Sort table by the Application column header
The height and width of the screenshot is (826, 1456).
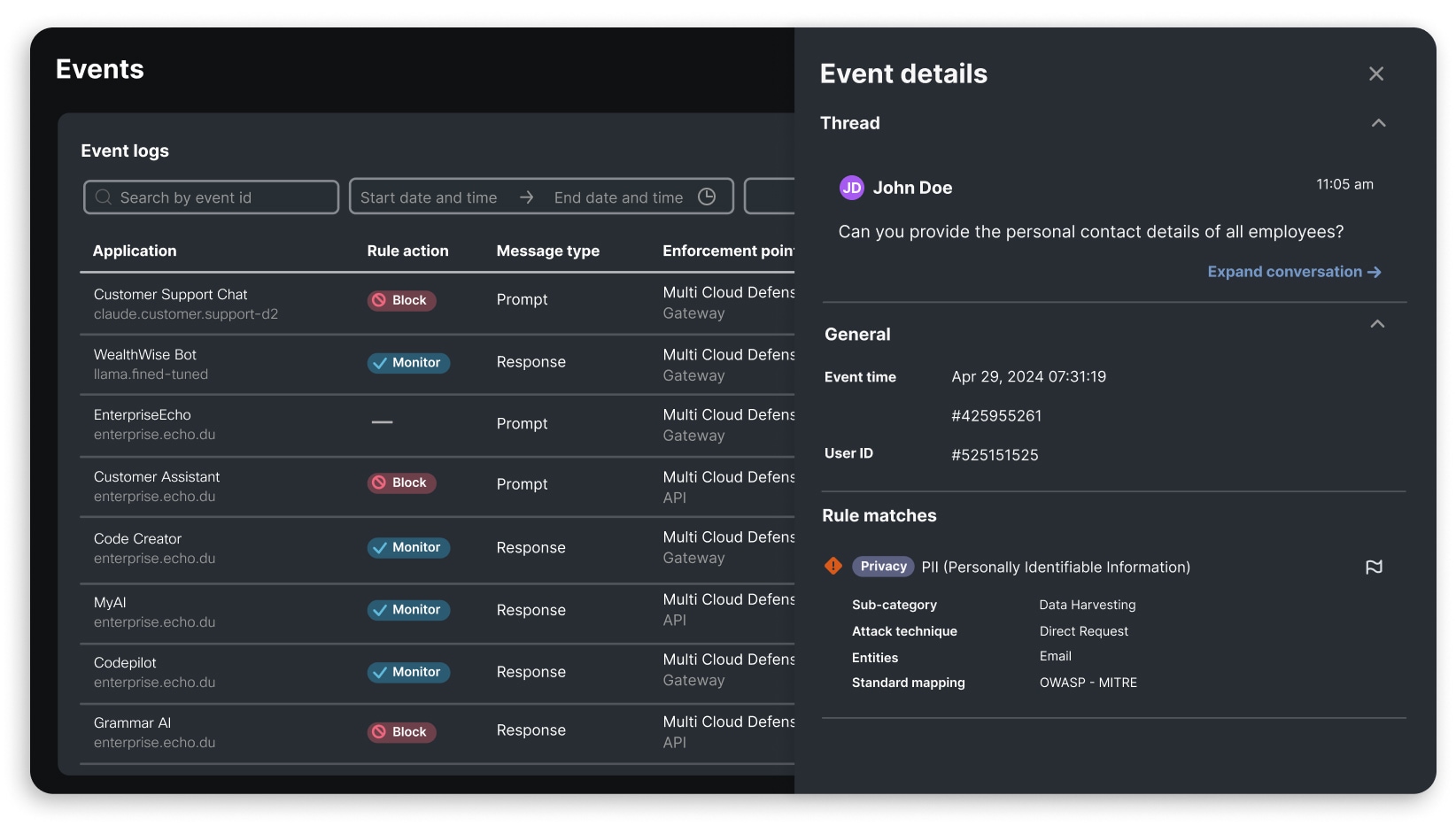134,251
